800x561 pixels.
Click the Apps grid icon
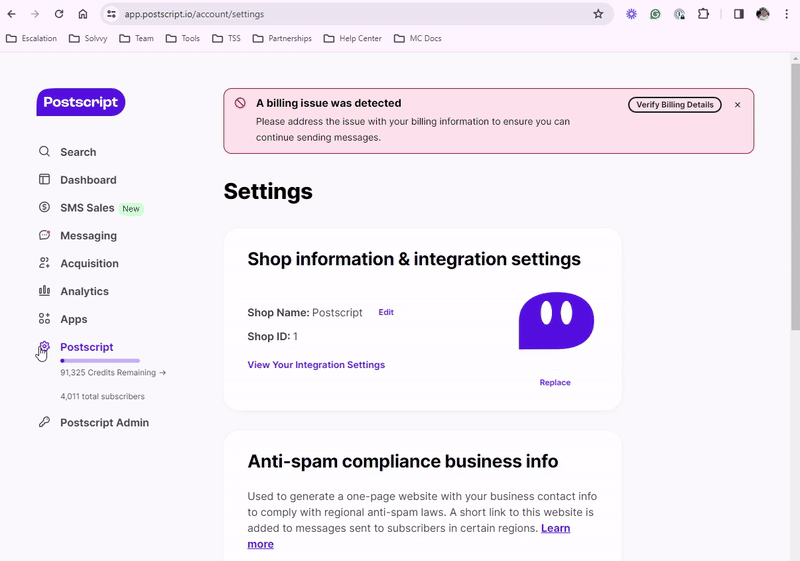[44, 319]
